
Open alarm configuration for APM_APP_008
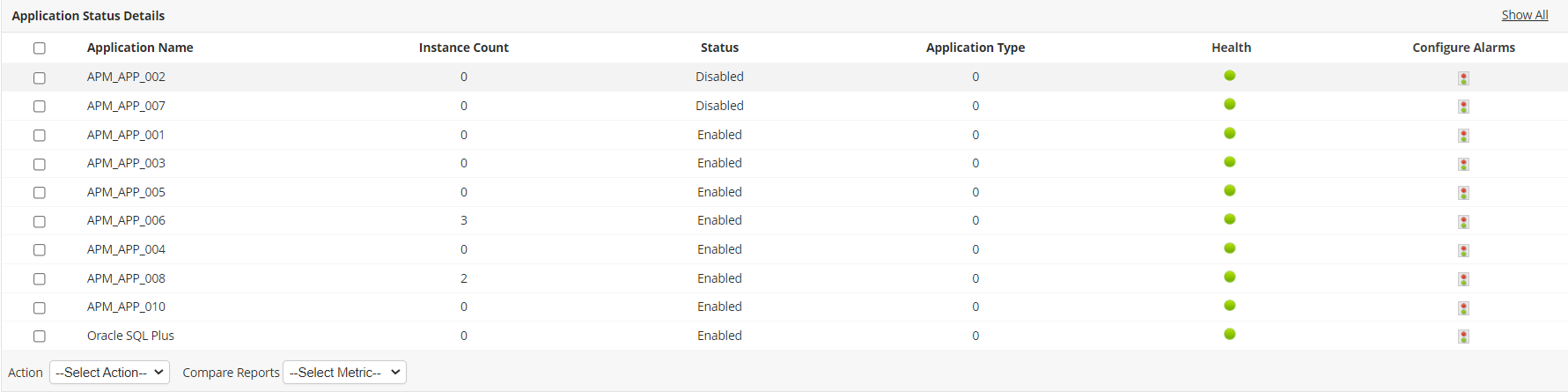pos(1463,279)
